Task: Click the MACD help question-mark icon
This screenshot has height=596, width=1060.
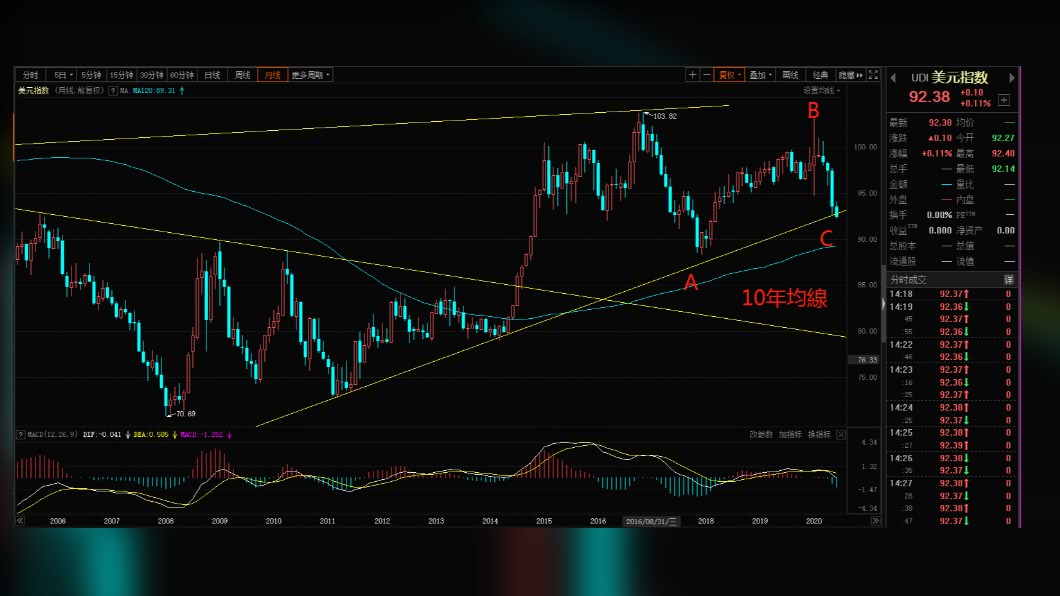Action: pyautogui.click(x=21, y=434)
